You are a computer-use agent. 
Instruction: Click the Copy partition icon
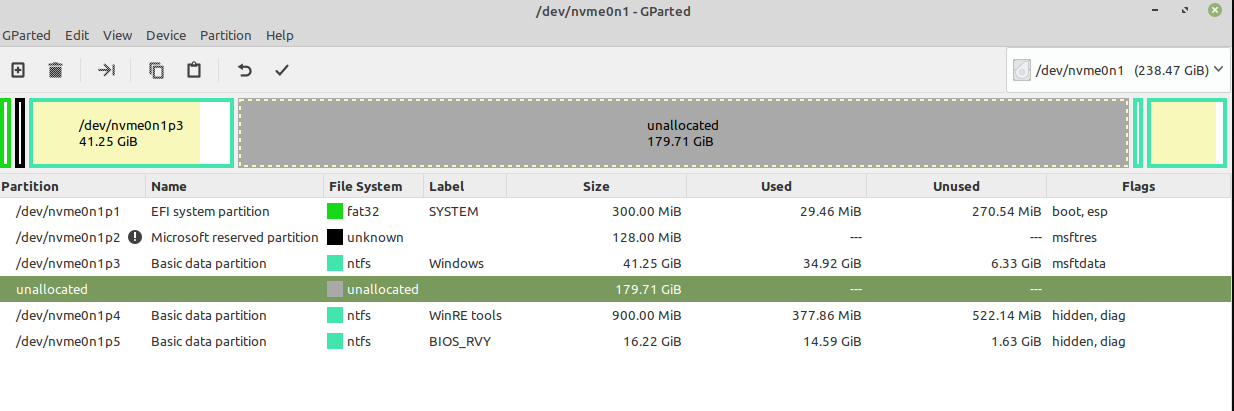[157, 70]
